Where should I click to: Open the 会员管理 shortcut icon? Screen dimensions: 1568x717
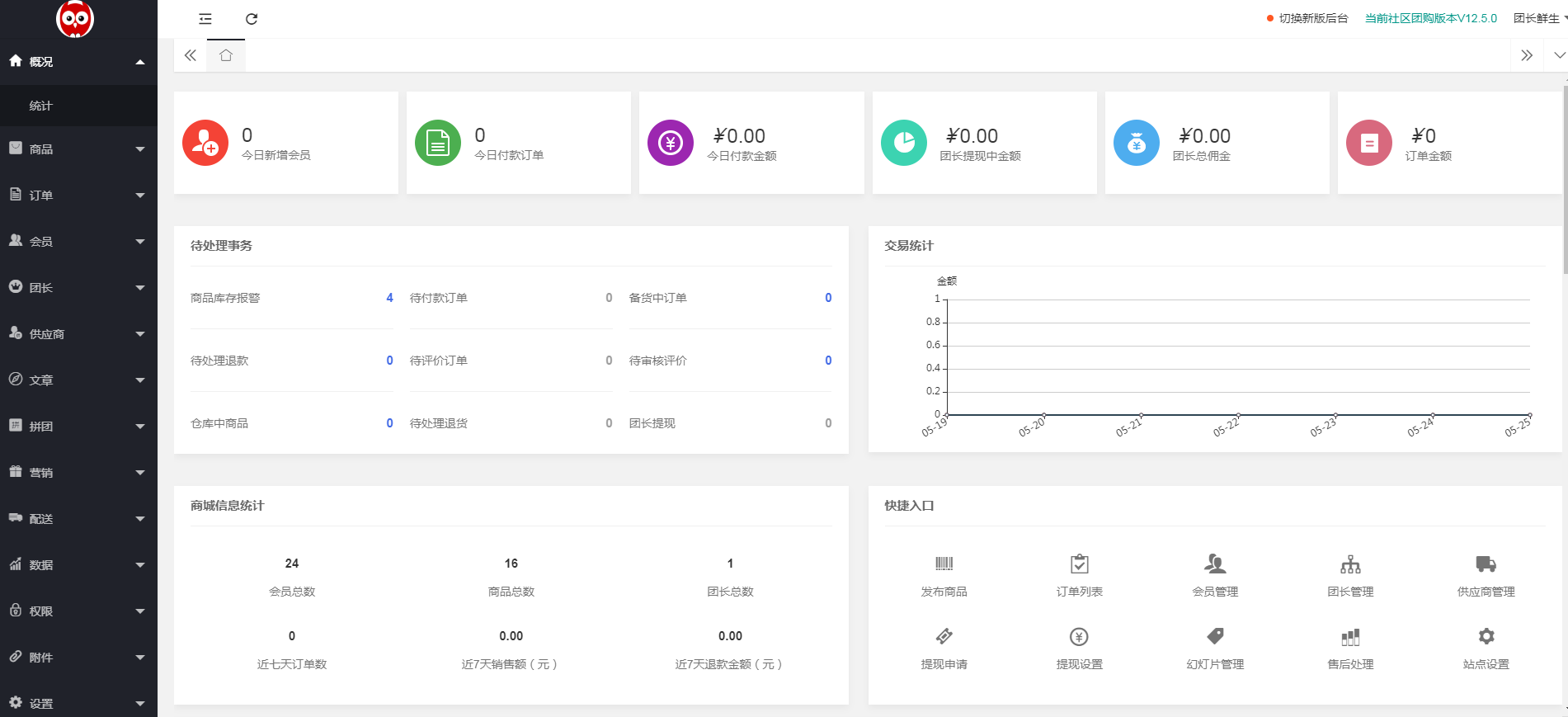coord(1215,564)
